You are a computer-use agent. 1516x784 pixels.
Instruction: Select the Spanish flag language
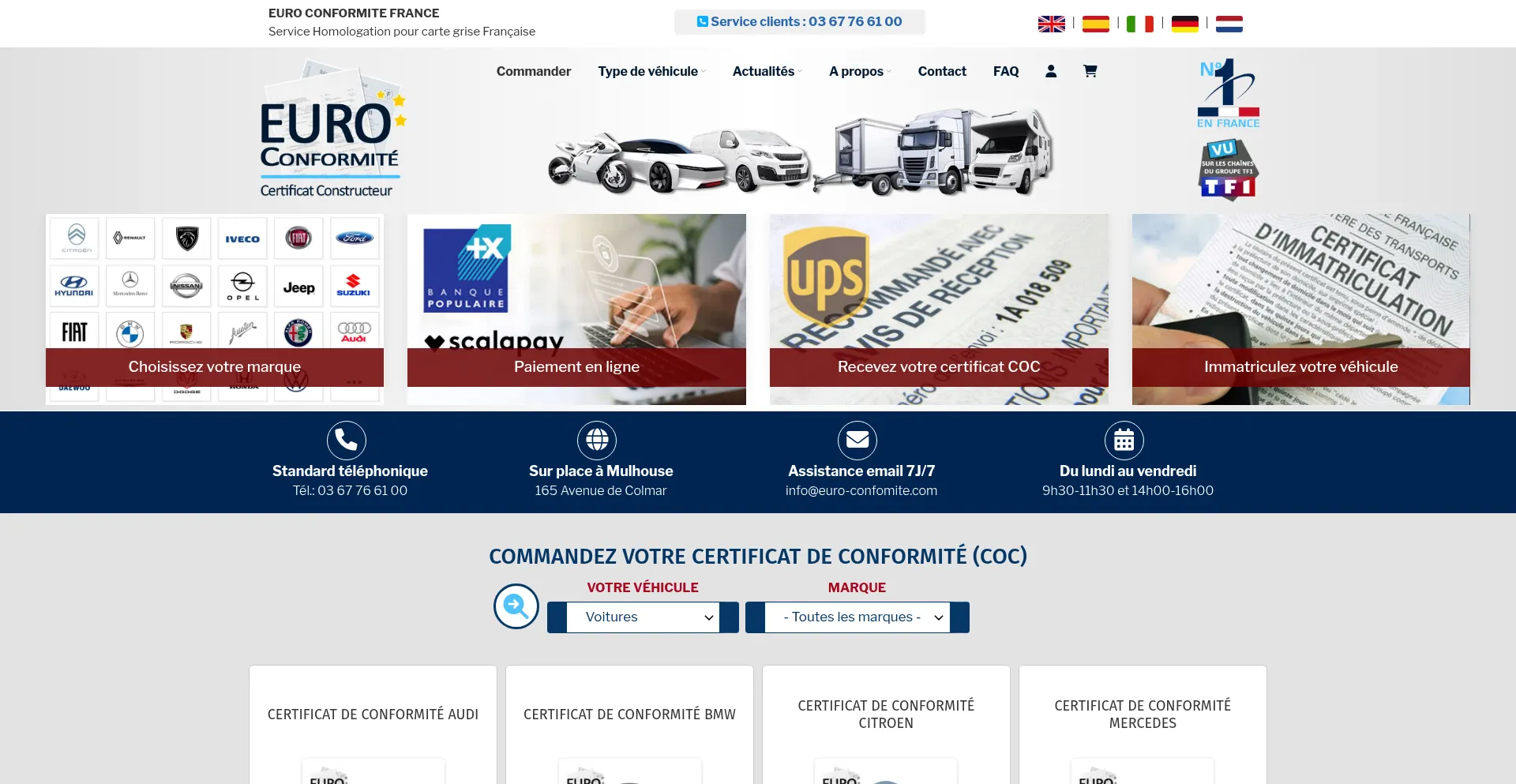pos(1095,24)
